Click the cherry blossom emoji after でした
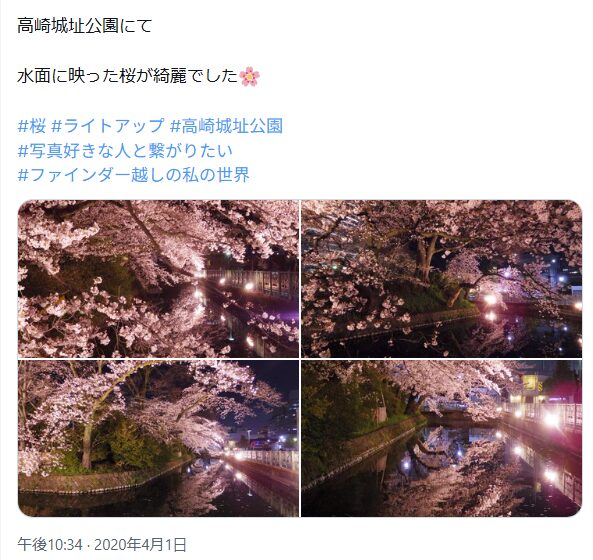Viewport: 593px width, 560px height. pos(250,76)
